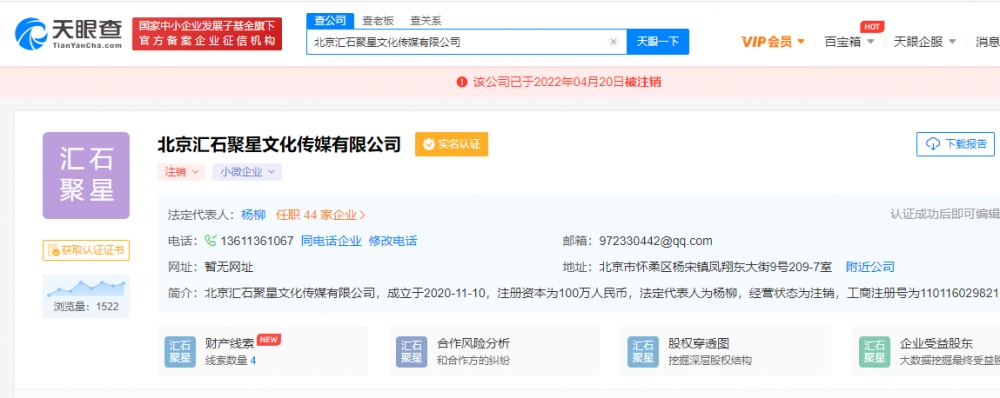Viewport: 1000px width, 398px height.
Task: Open the 股权穿透图 card icon
Action: tap(643, 351)
